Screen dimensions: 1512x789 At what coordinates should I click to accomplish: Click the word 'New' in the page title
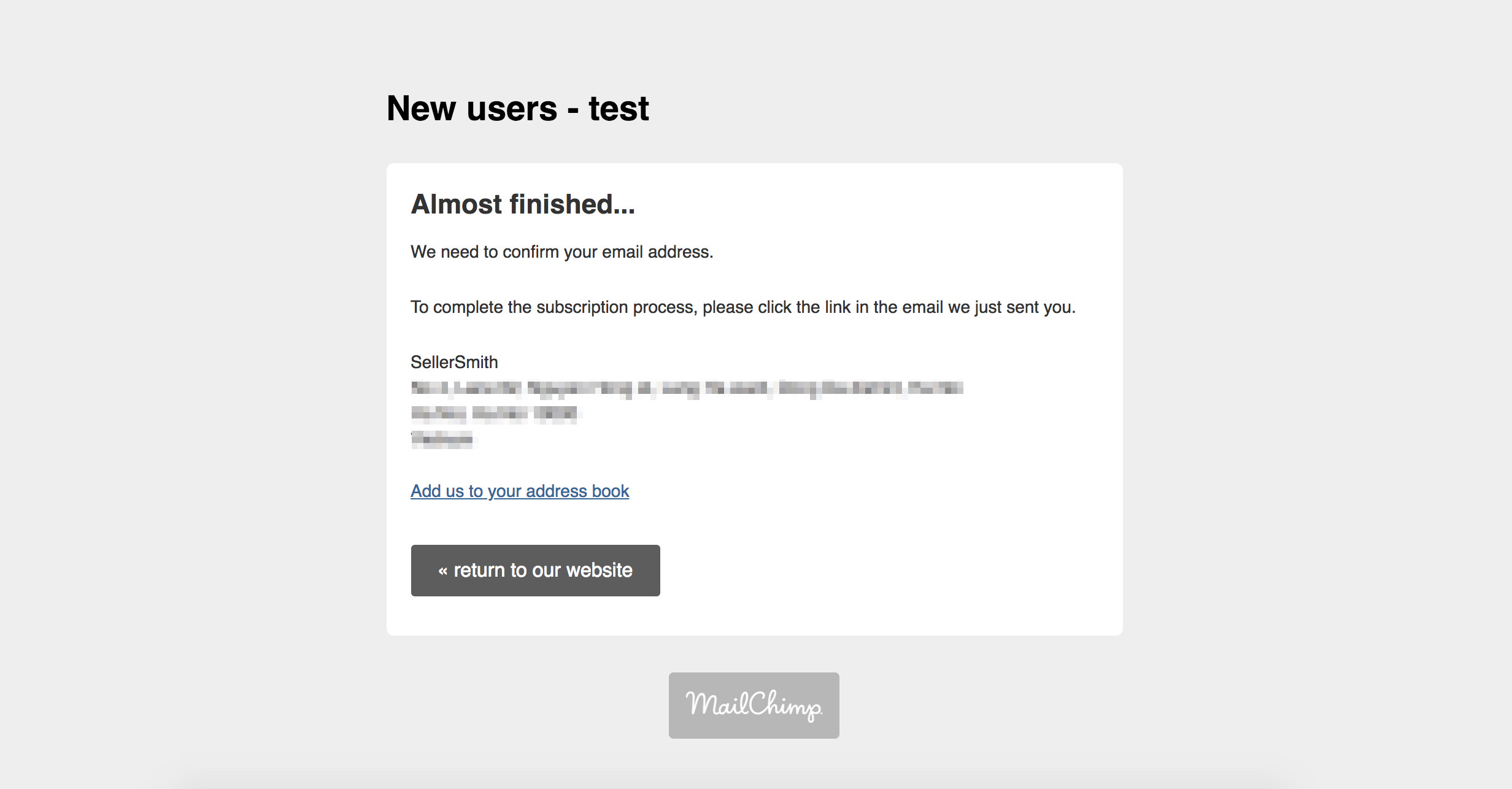pos(421,109)
